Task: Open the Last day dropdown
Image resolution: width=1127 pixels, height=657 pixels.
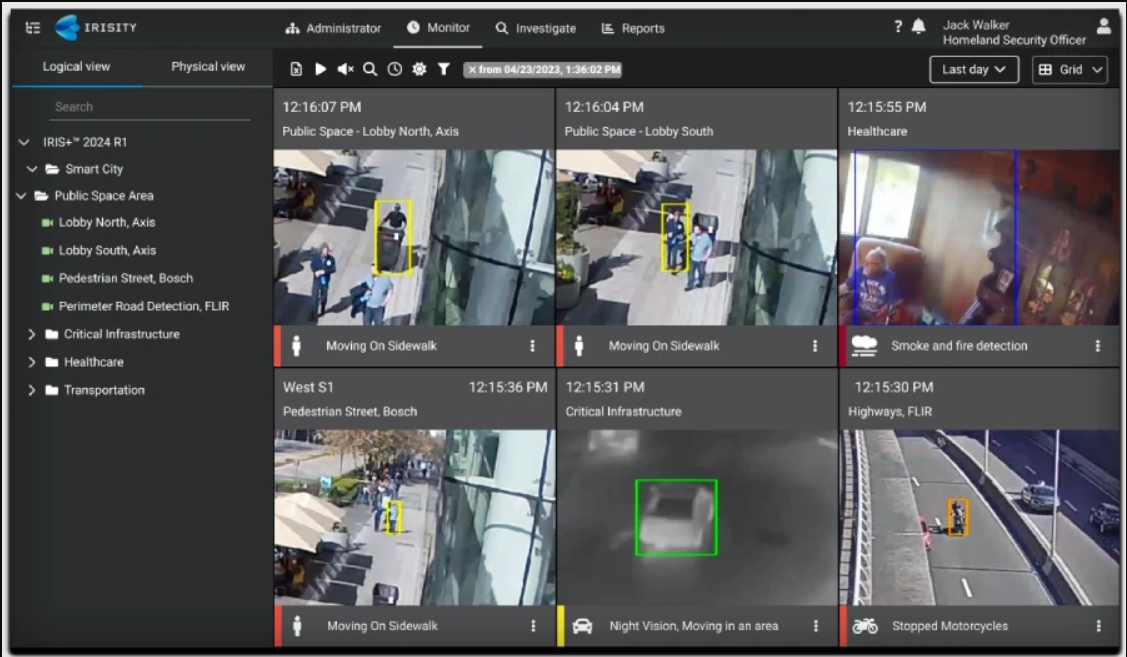Action: point(974,70)
